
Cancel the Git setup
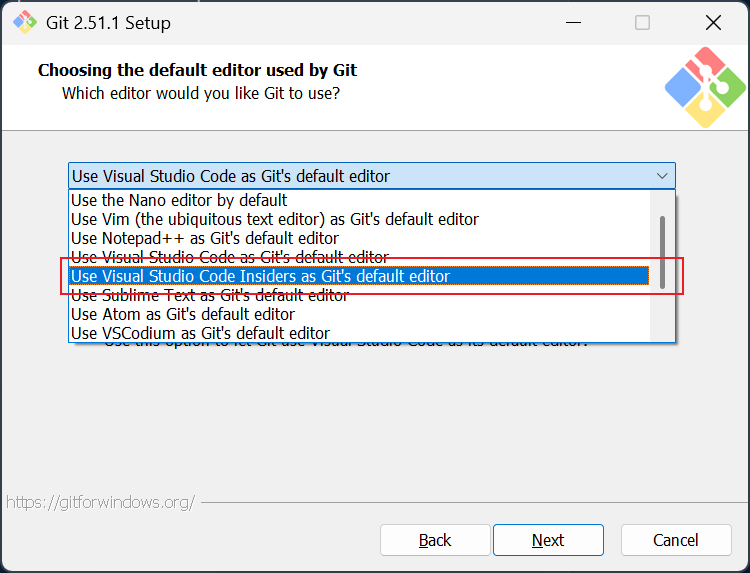[676, 540]
